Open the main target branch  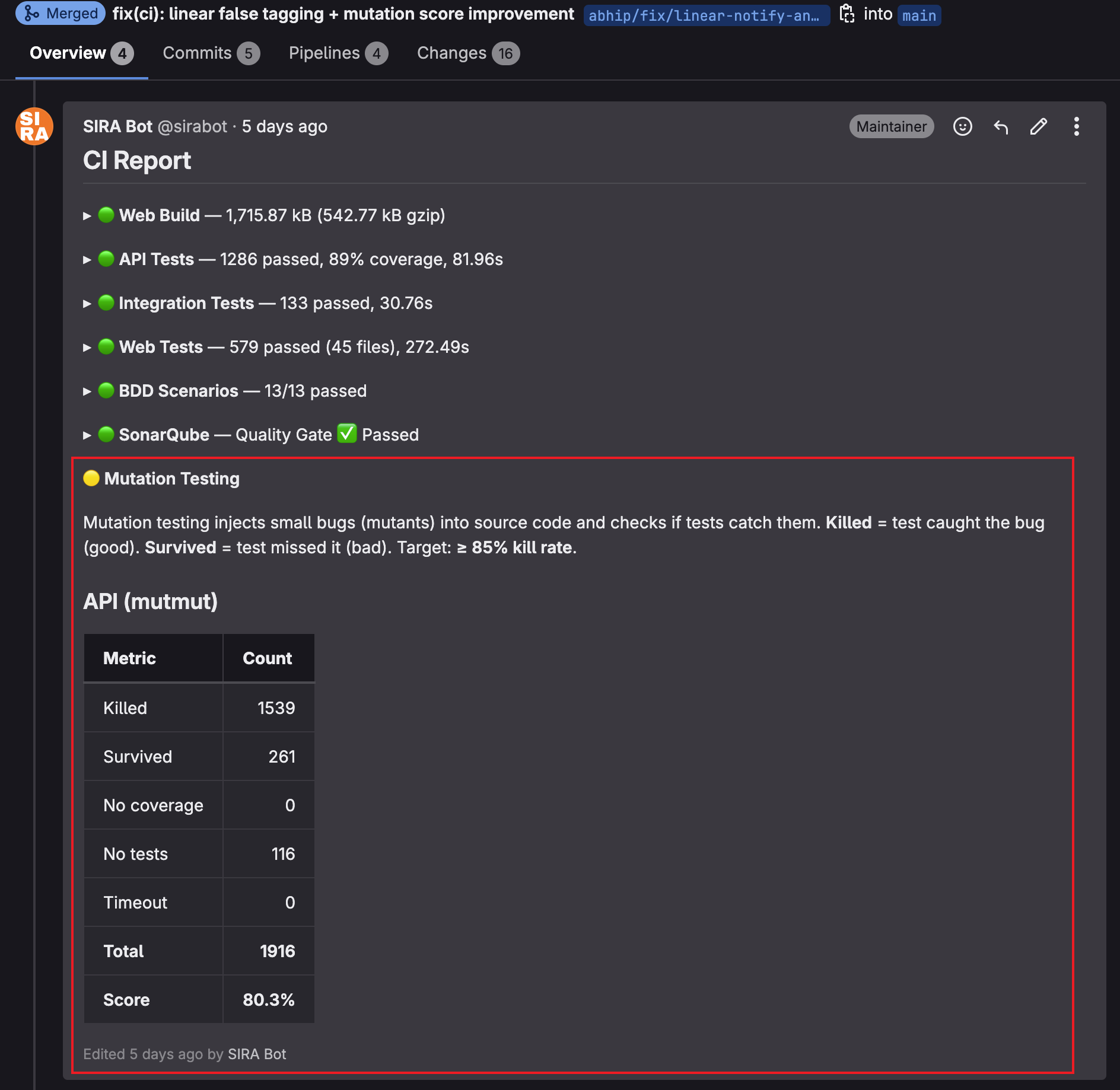919,15
